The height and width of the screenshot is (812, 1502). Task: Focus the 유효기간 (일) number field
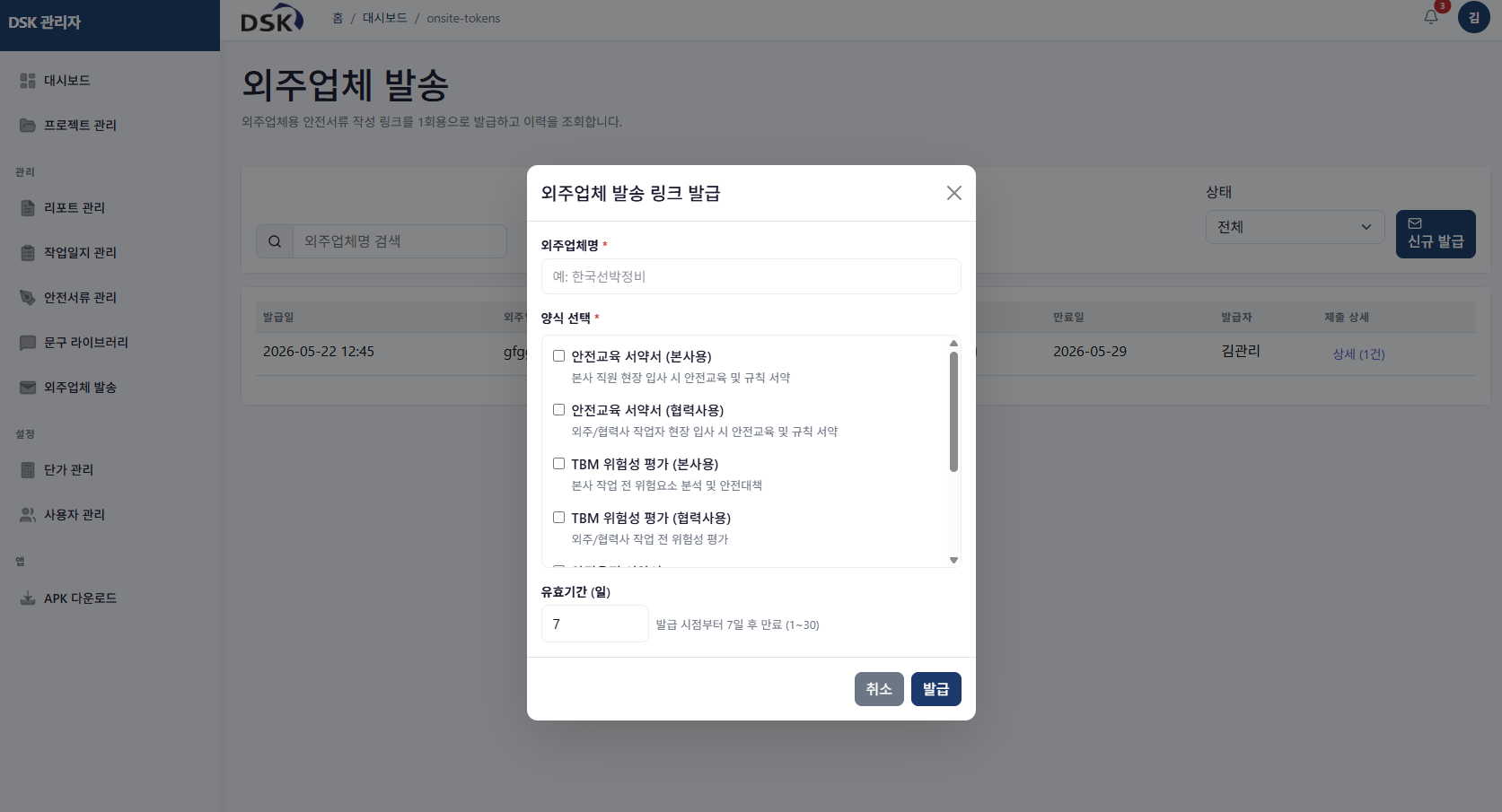[594, 624]
